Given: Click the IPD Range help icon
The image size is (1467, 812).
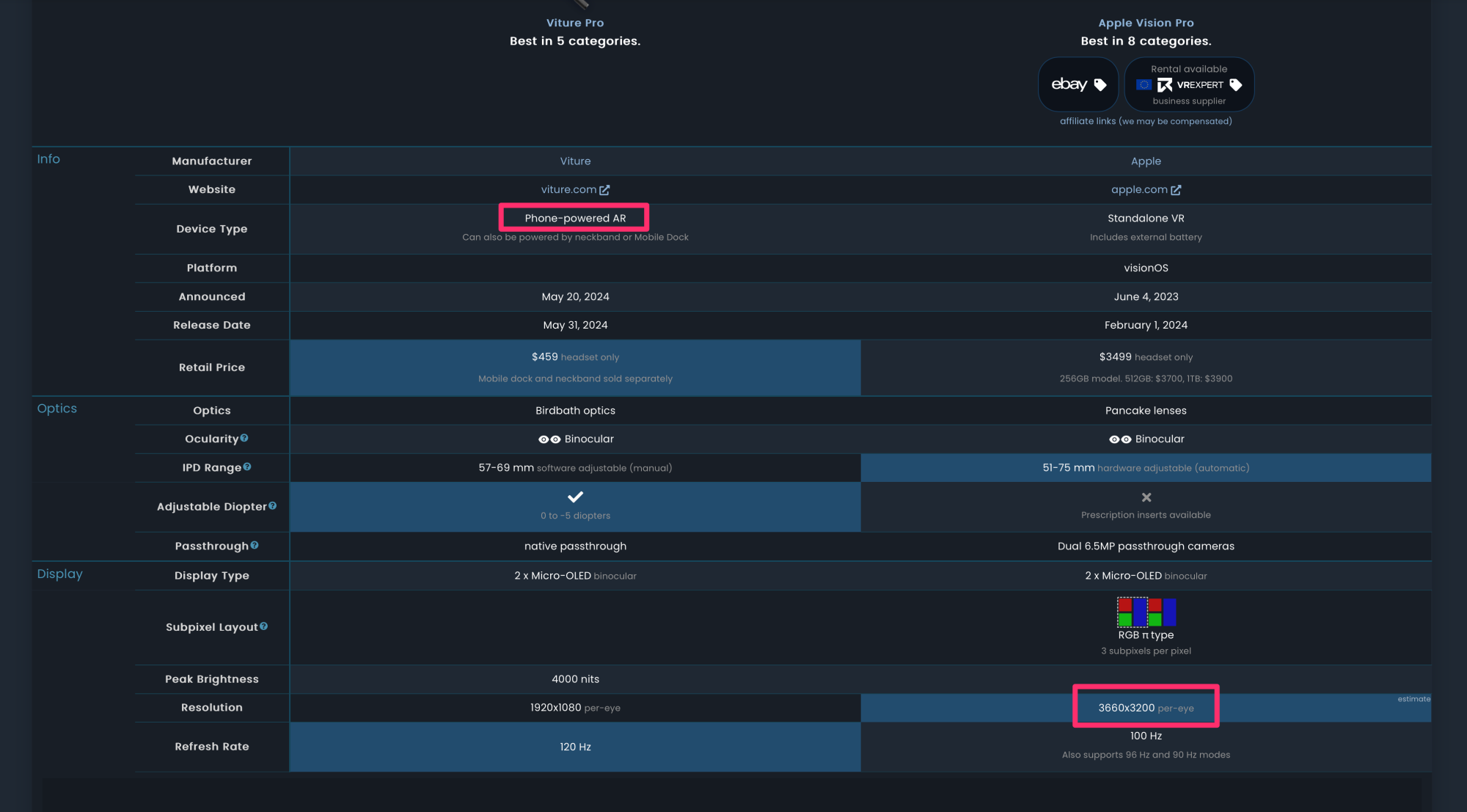Looking at the screenshot, I should pos(247,467).
